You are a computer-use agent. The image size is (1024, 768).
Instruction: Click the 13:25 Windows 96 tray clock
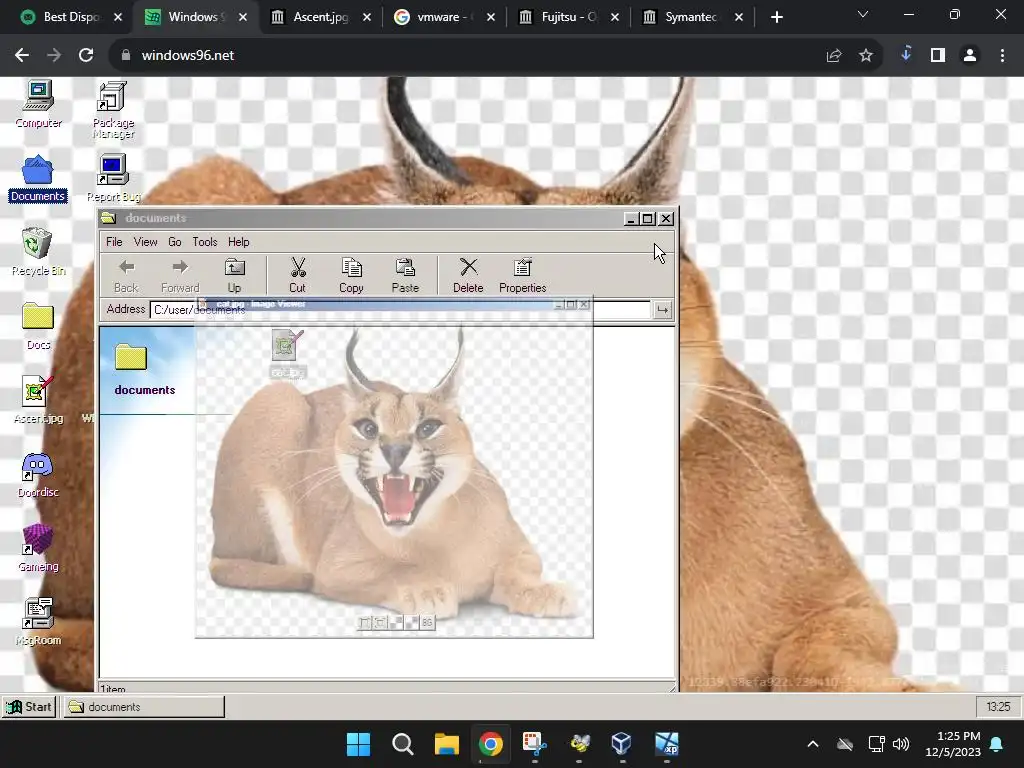(x=998, y=707)
